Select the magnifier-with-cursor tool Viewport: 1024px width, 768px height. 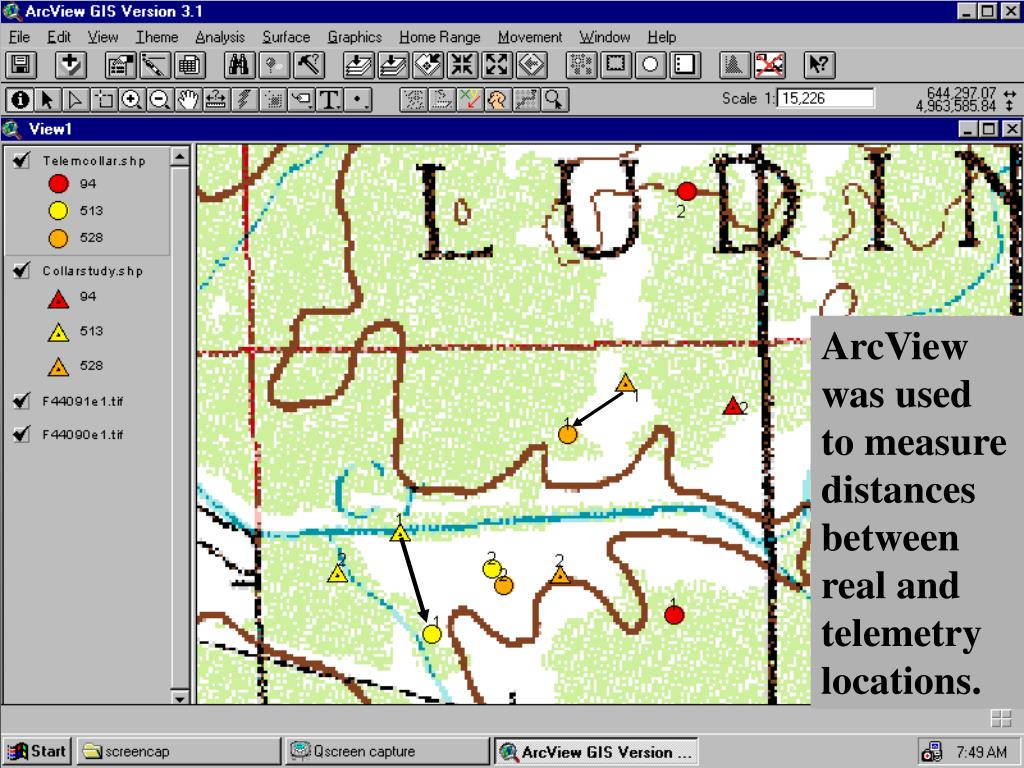click(554, 100)
